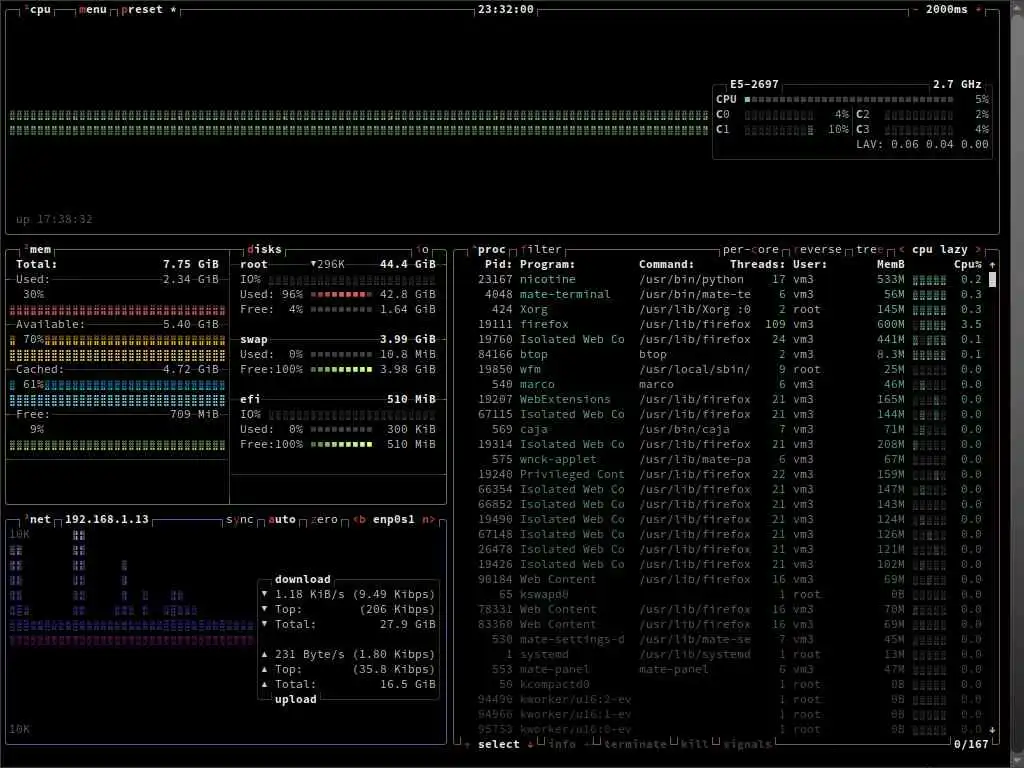Select next sort column with right arrow

pos(978,249)
